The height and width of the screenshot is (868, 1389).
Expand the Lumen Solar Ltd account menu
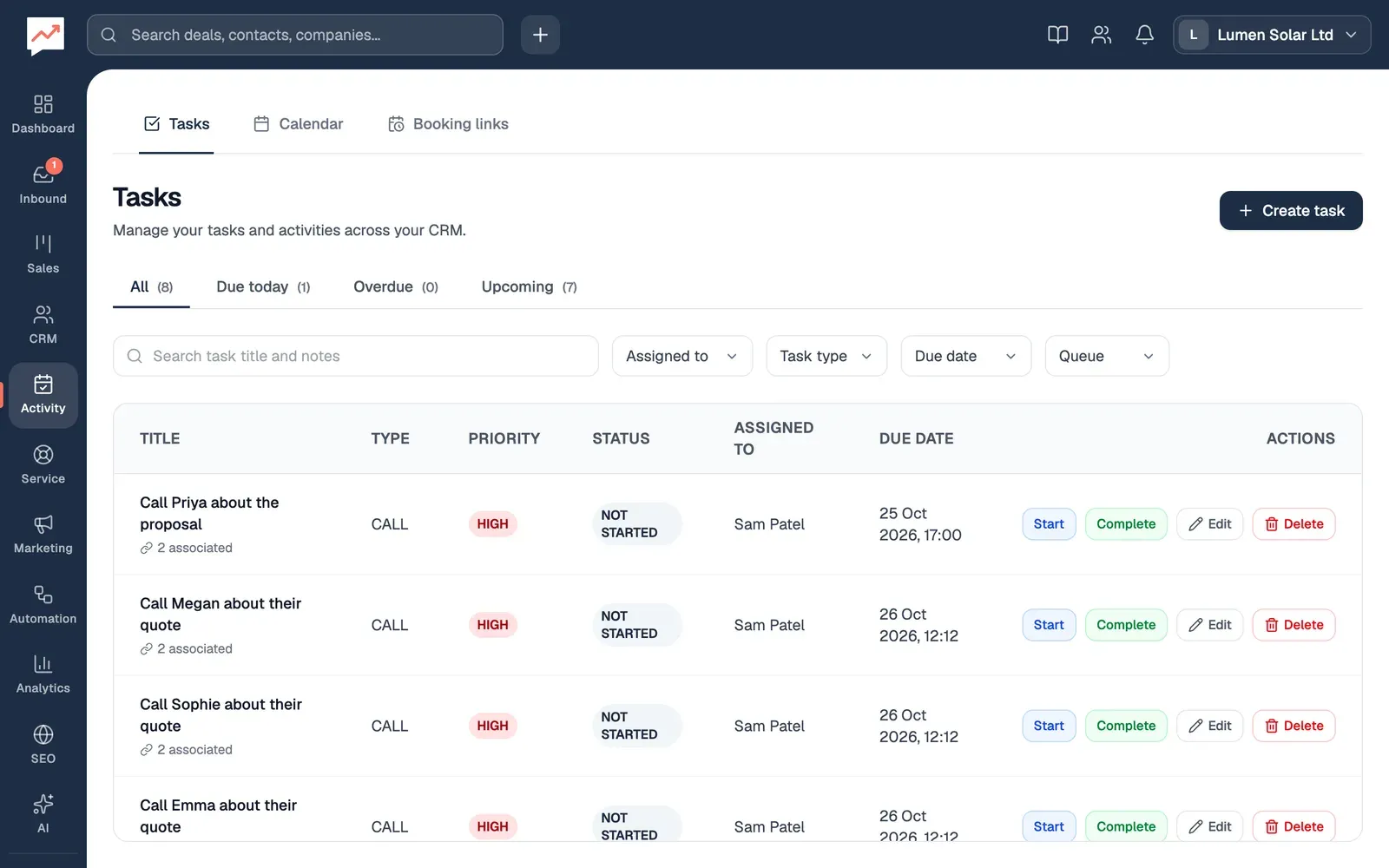(x=1272, y=35)
